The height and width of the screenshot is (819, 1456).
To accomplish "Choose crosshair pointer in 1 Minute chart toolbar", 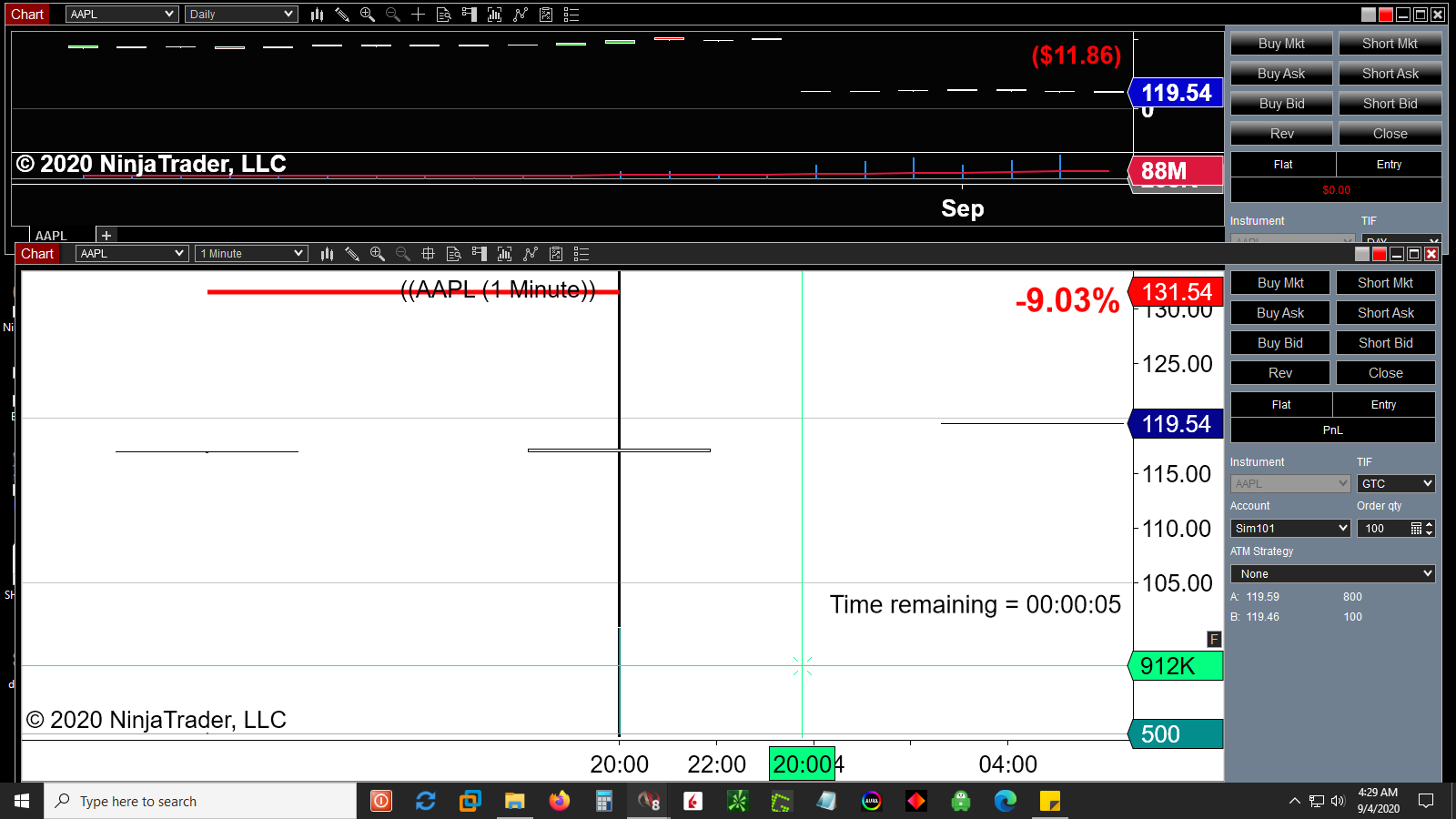I will pos(429,254).
